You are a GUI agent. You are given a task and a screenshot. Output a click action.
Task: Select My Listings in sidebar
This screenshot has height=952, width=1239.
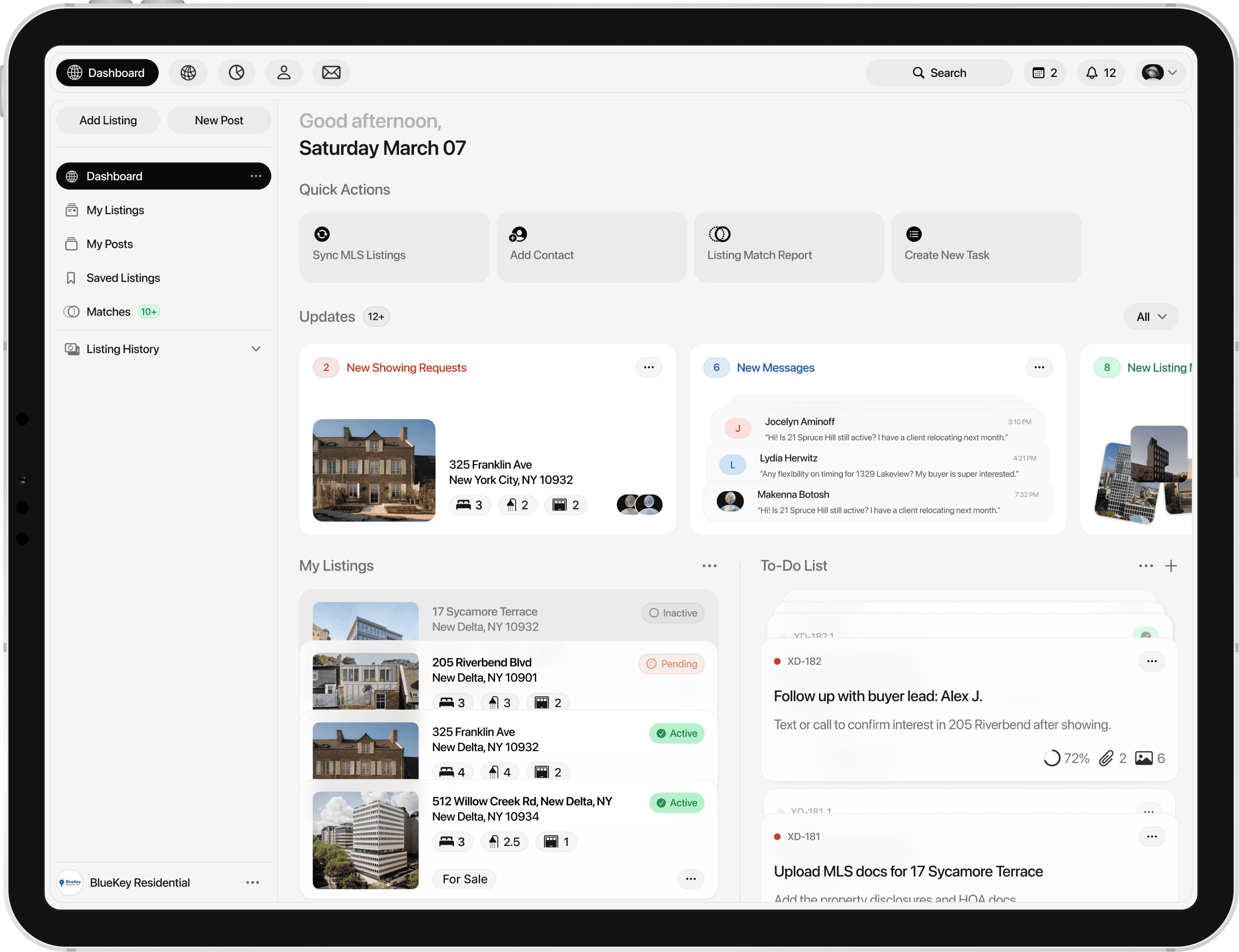[x=115, y=210]
